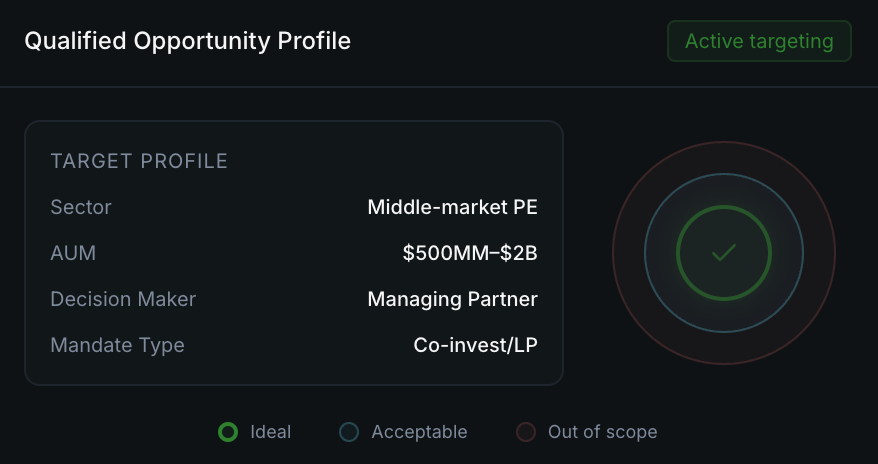Click the AUM field label

(73, 253)
